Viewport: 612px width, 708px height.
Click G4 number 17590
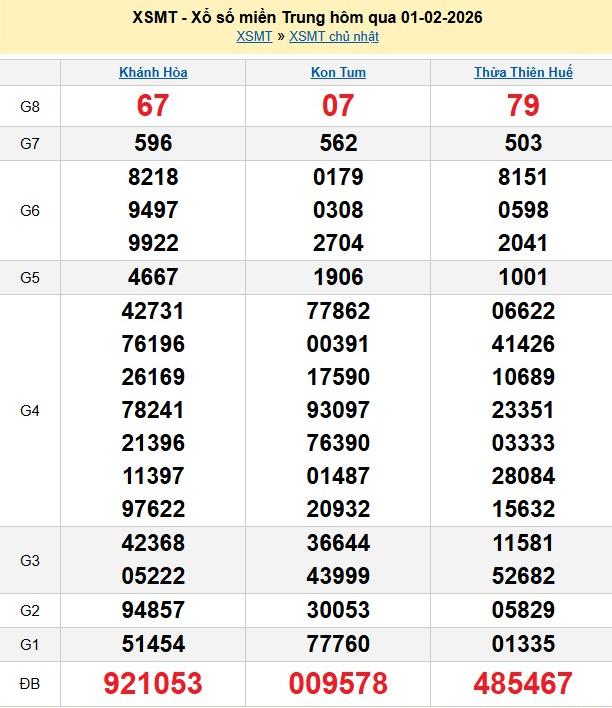click(338, 377)
